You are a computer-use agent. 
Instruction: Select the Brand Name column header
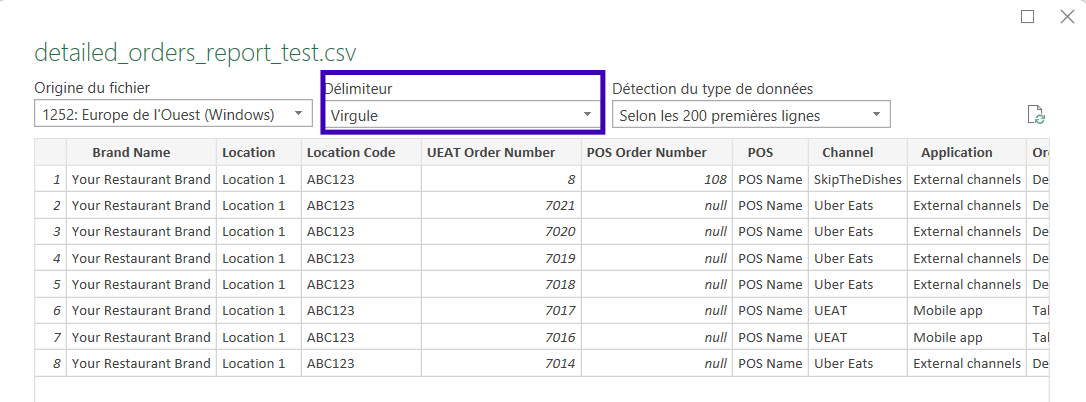(141, 152)
